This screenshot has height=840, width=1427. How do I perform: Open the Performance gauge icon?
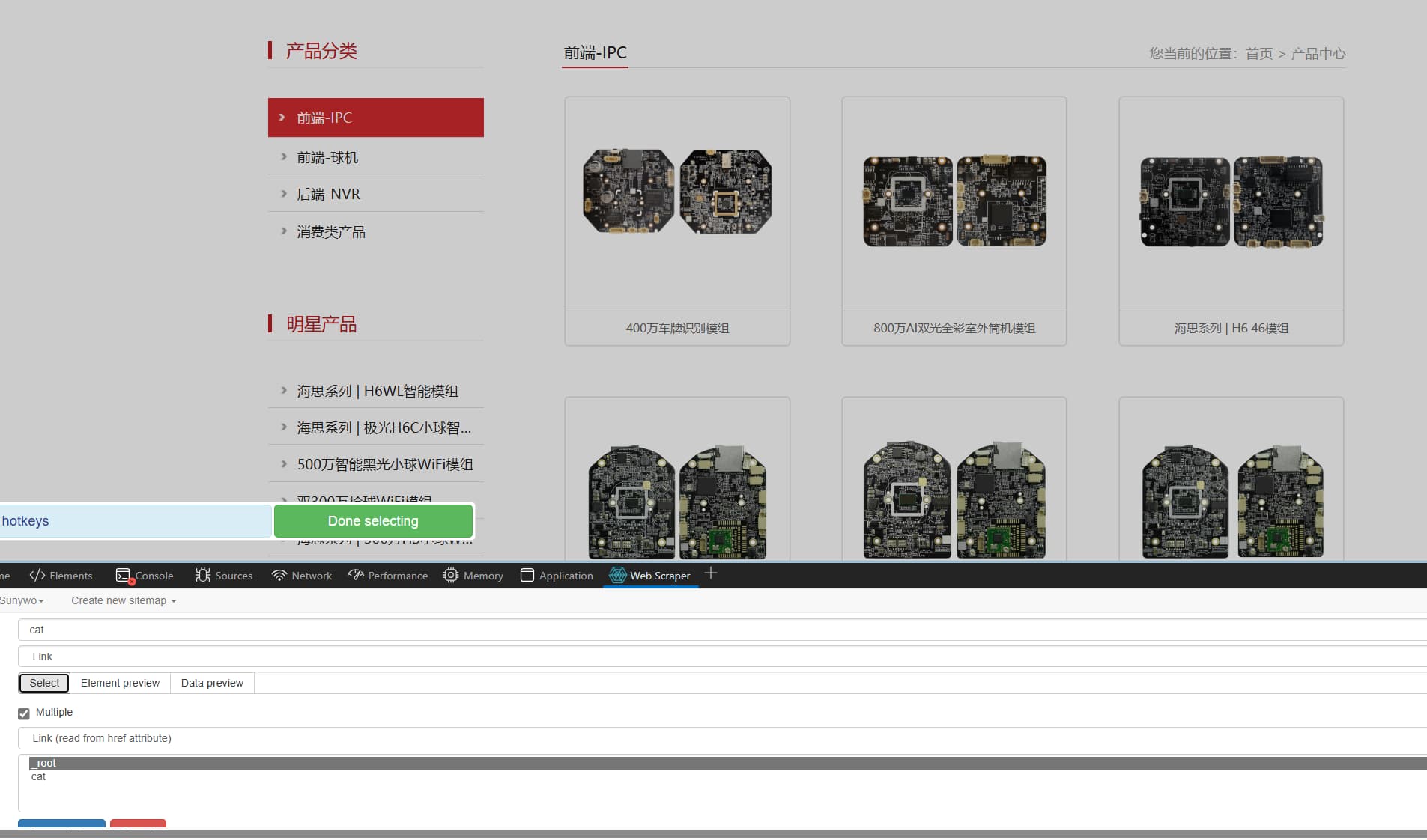tap(356, 575)
